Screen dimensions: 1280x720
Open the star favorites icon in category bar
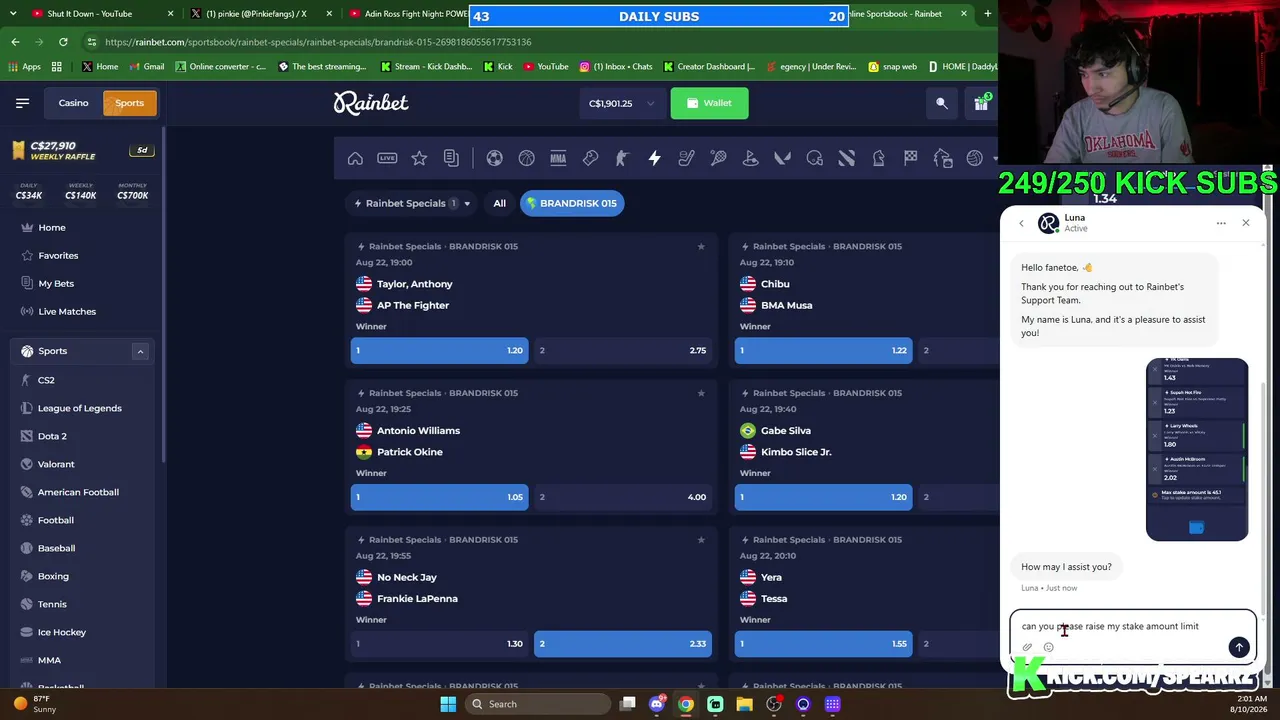[x=419, y=158]
